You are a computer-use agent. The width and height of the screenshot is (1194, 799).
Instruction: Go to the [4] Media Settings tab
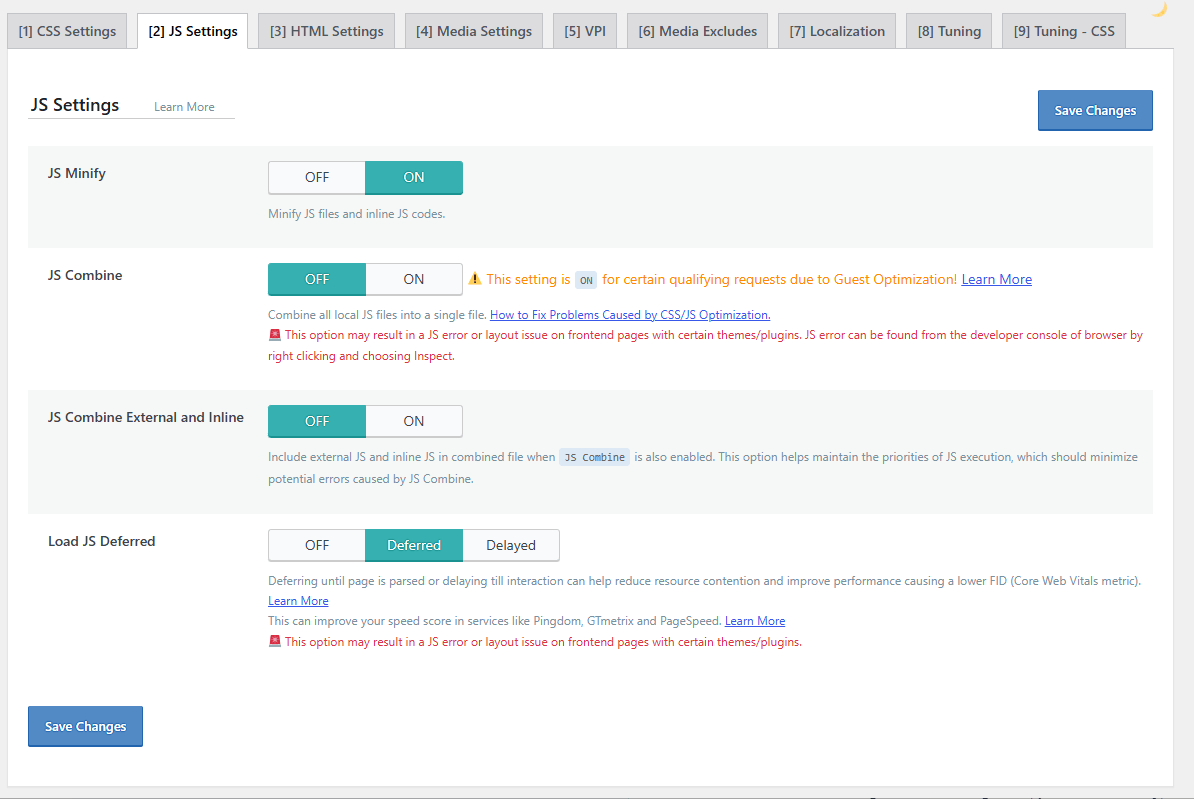[474, 31]
